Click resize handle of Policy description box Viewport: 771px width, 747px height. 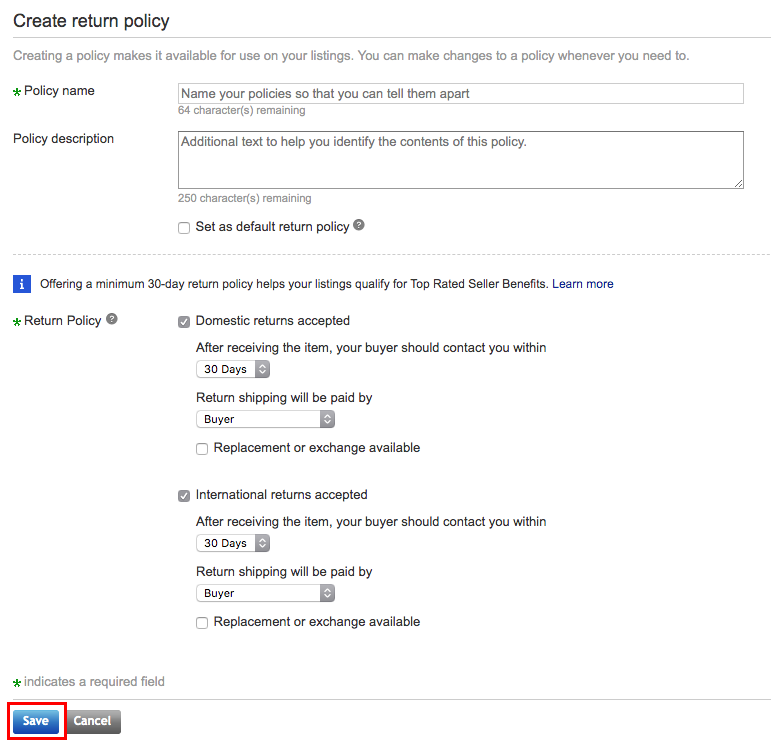tap(738, 183)
